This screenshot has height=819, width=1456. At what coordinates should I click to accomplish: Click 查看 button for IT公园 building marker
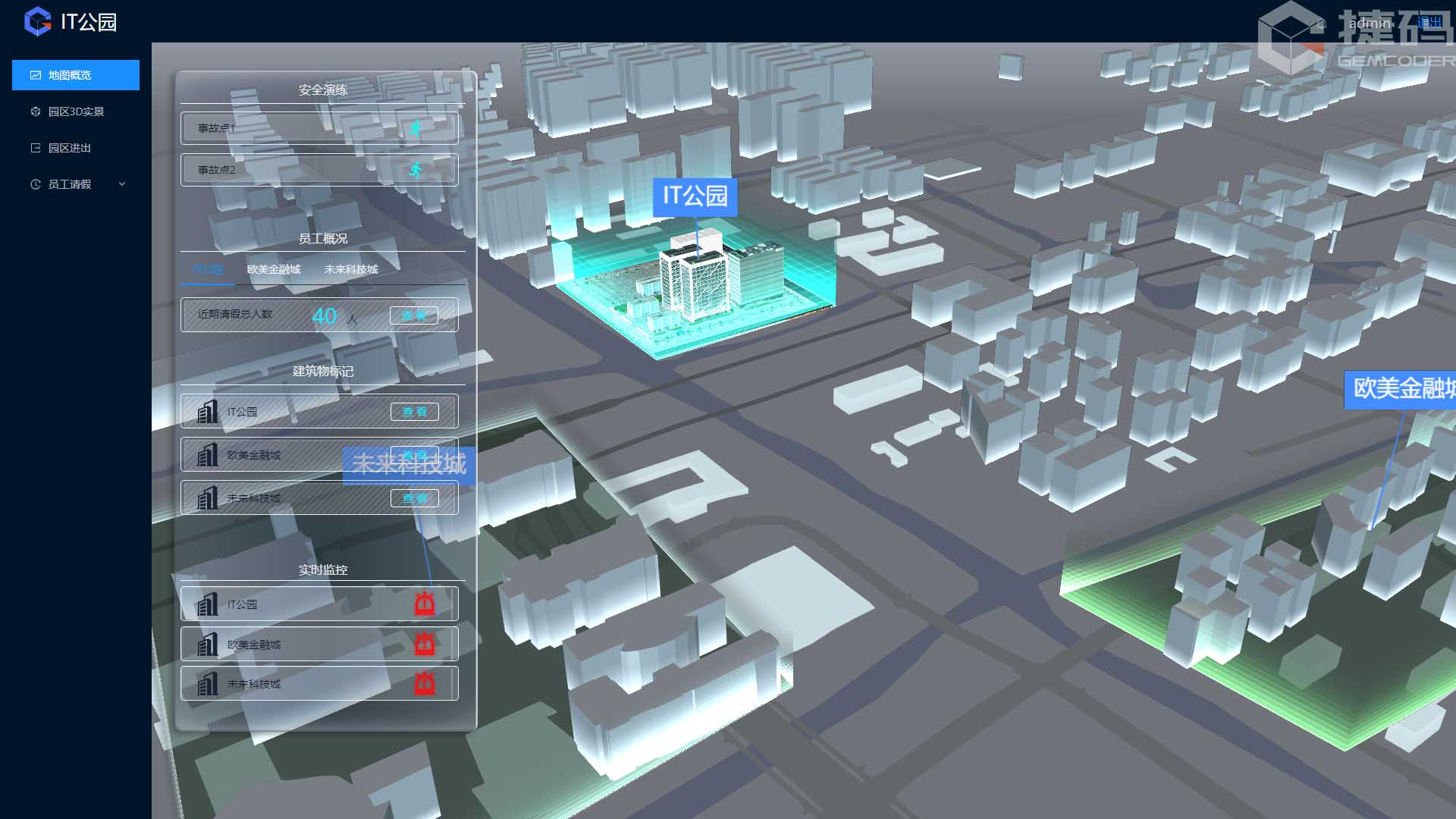pyautogui.click(x=414, y=412)
